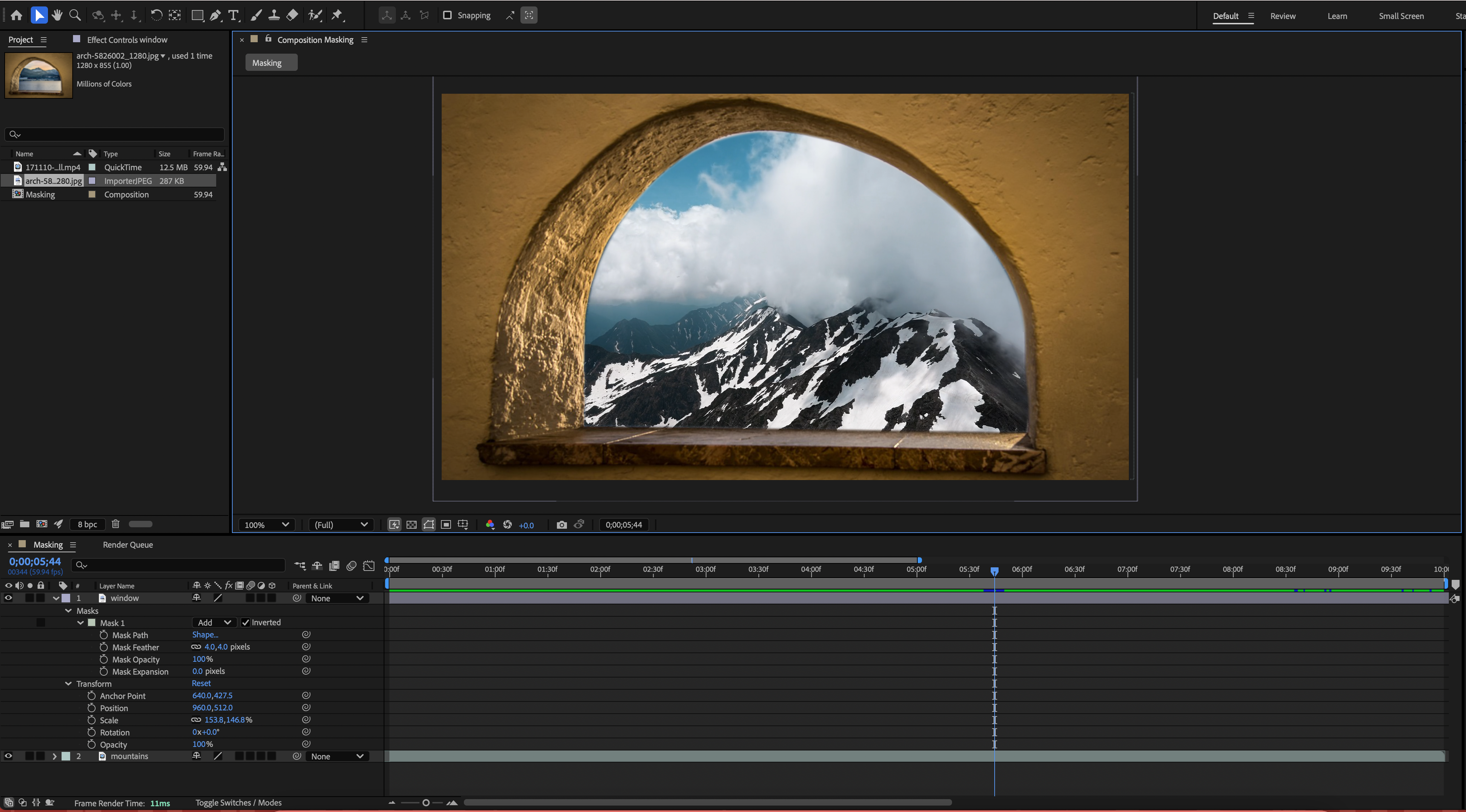This screenshot has height=812, width=1466.
Task: Enable the Snapping checkbox
Action: [447, 15]
